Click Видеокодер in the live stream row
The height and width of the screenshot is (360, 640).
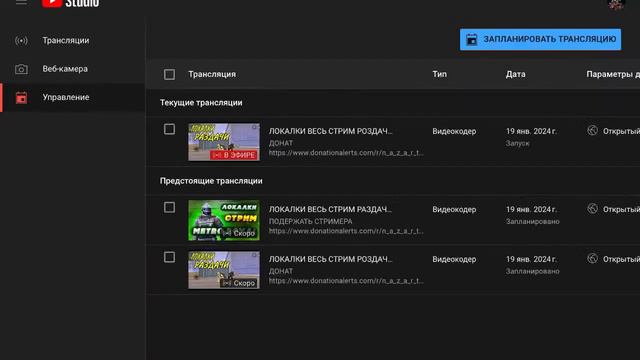click(x=454, y=131)
